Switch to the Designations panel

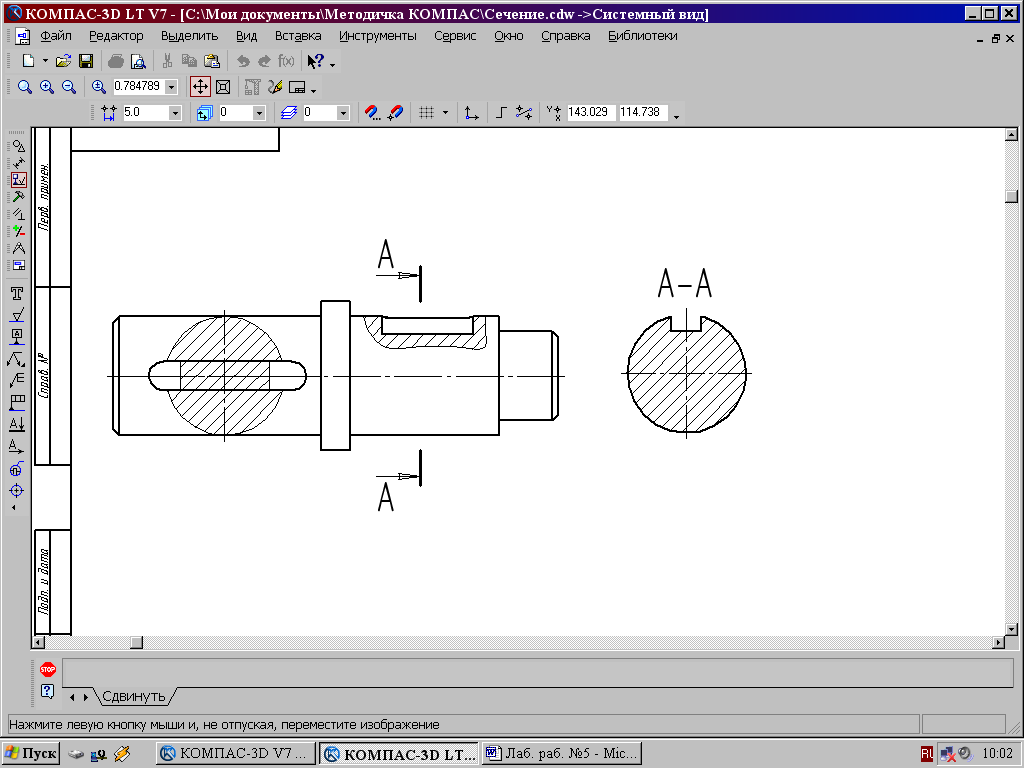pos(18,180)
